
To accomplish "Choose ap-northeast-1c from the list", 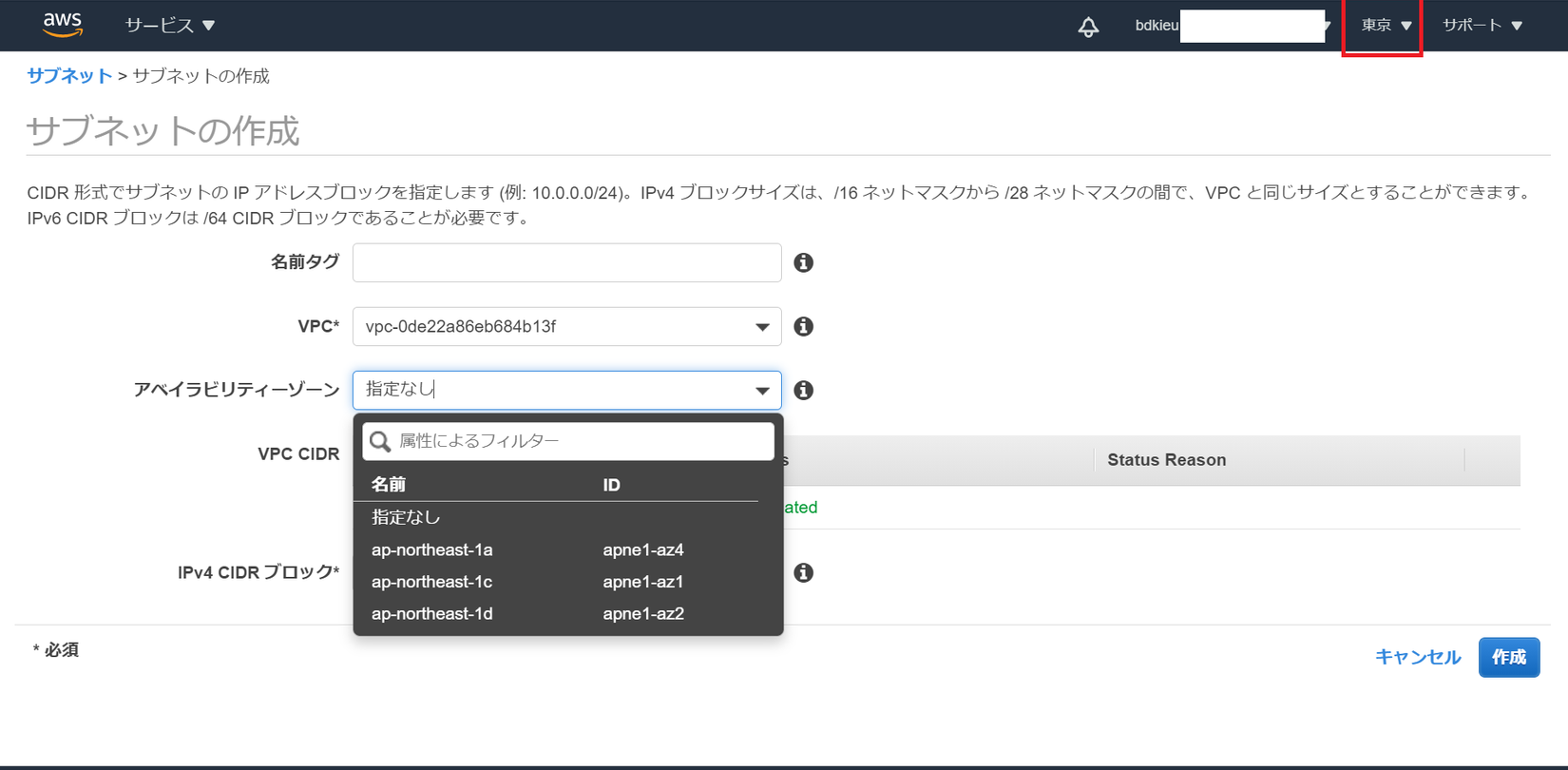I will 432,582.
